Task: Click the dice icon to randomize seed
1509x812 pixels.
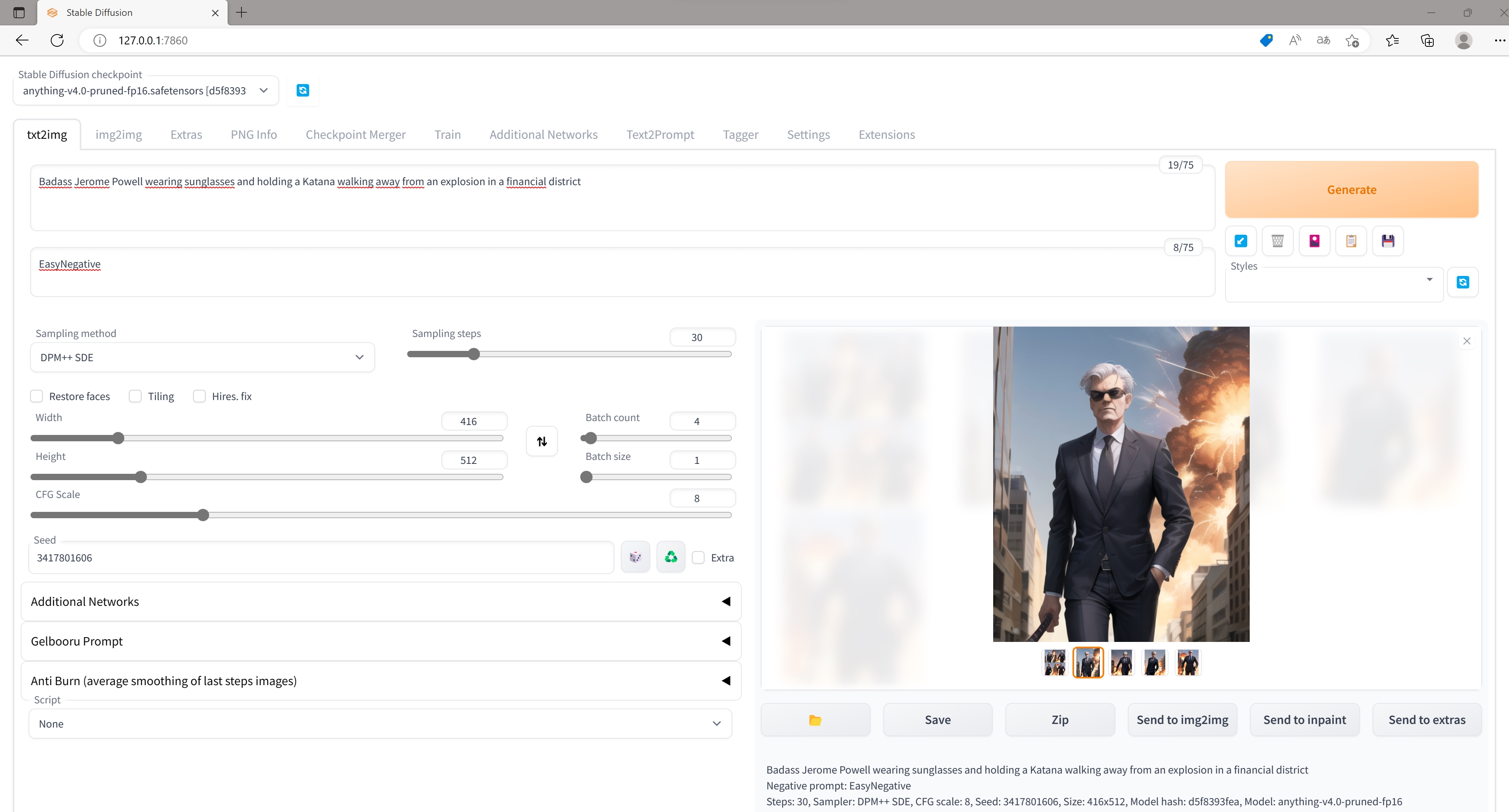Action: coord(635,557)
